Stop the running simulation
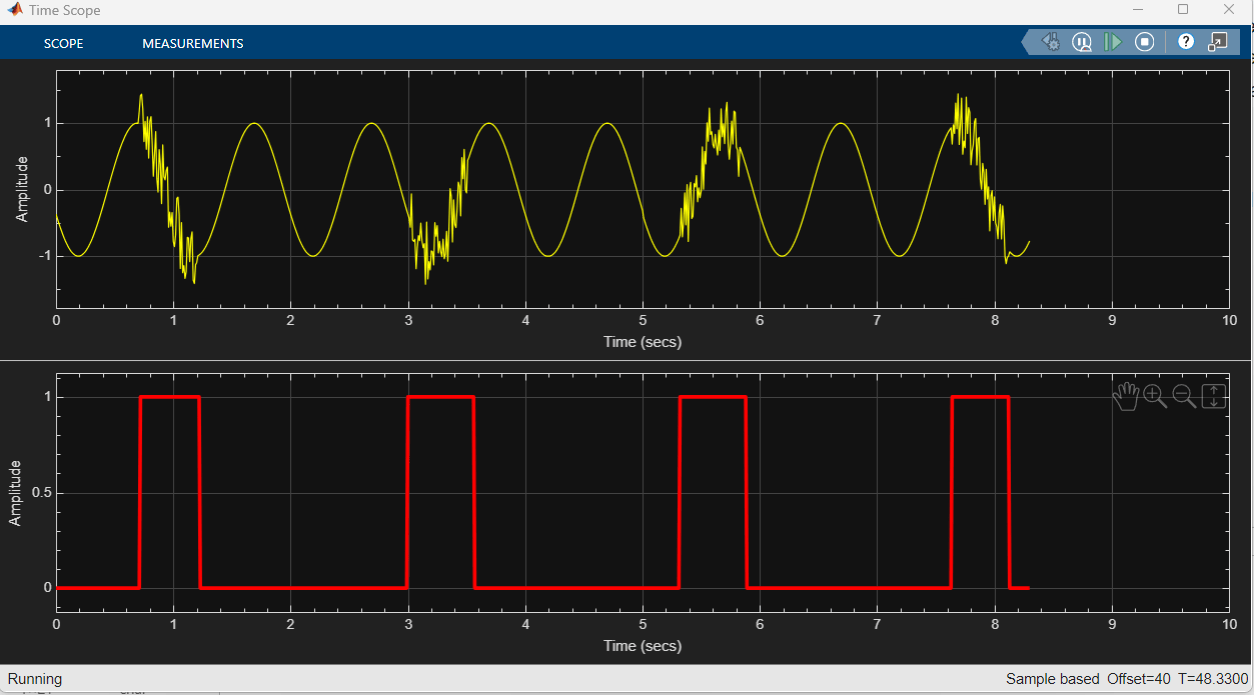The width and height of the screenshot is (1254, 695). (1145, 42)
